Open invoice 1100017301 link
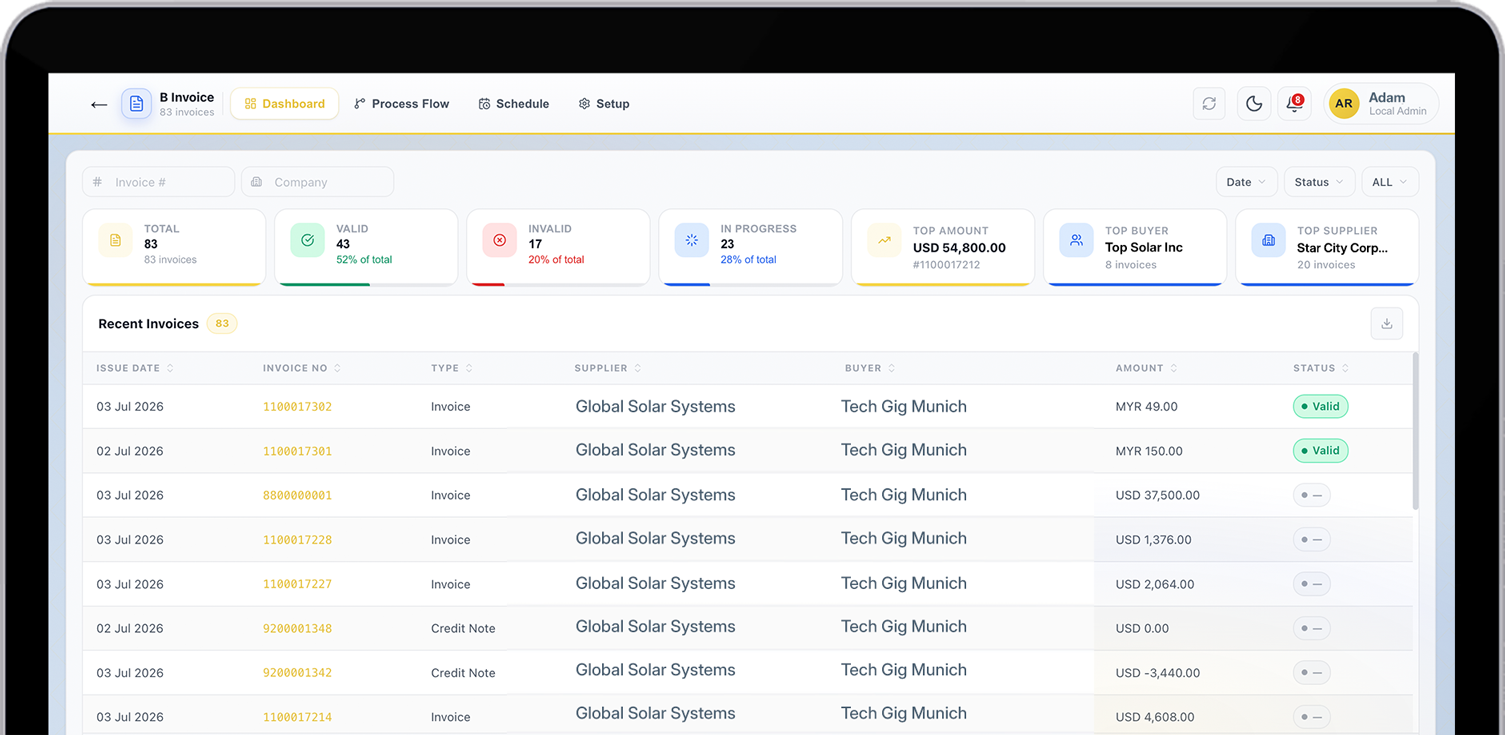Screen dimensions: 1505x735 (x=297, y=451)
